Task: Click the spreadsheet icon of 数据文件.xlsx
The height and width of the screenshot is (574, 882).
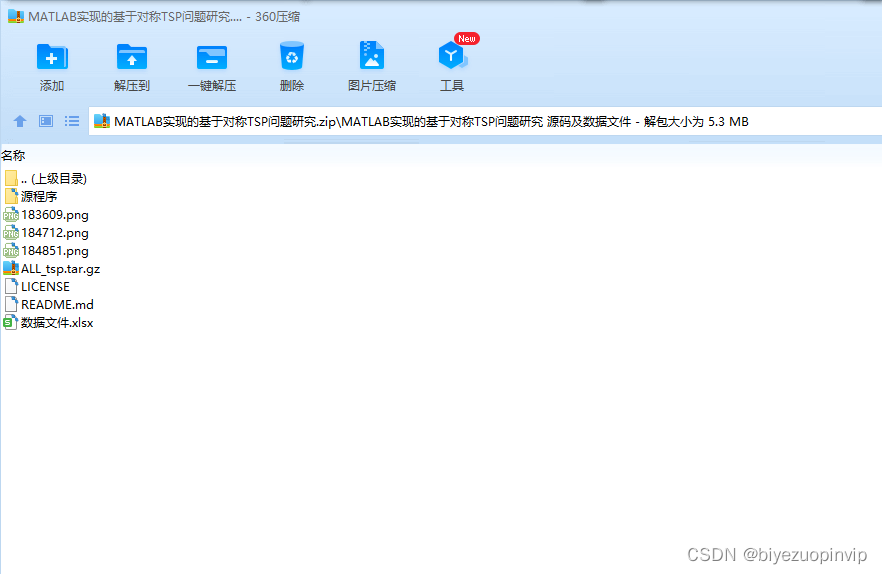Action: coord(11,322)
